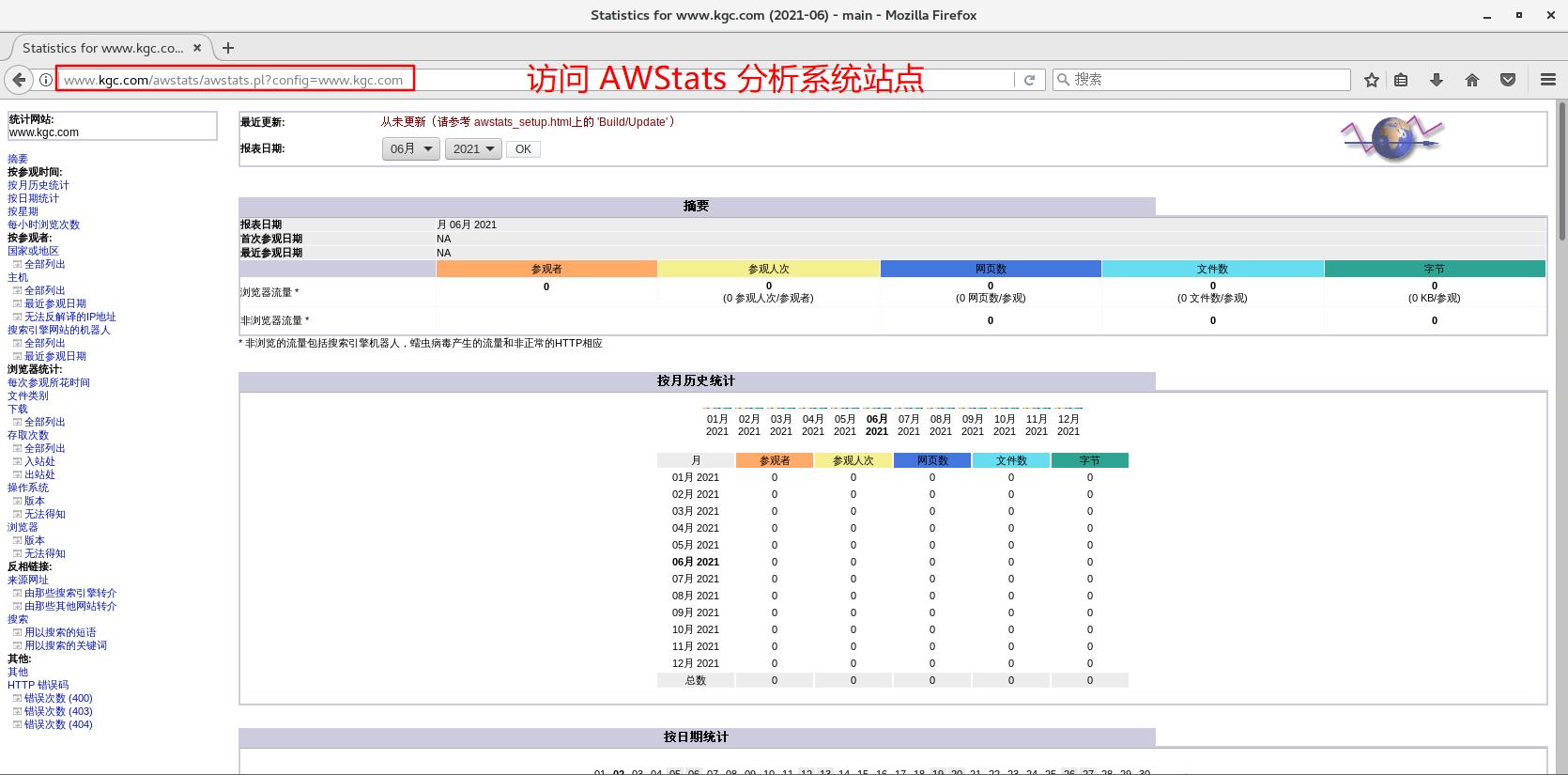Open the 用以搜索的关键词 link
Screen dimensions: 1568x775
66,645
